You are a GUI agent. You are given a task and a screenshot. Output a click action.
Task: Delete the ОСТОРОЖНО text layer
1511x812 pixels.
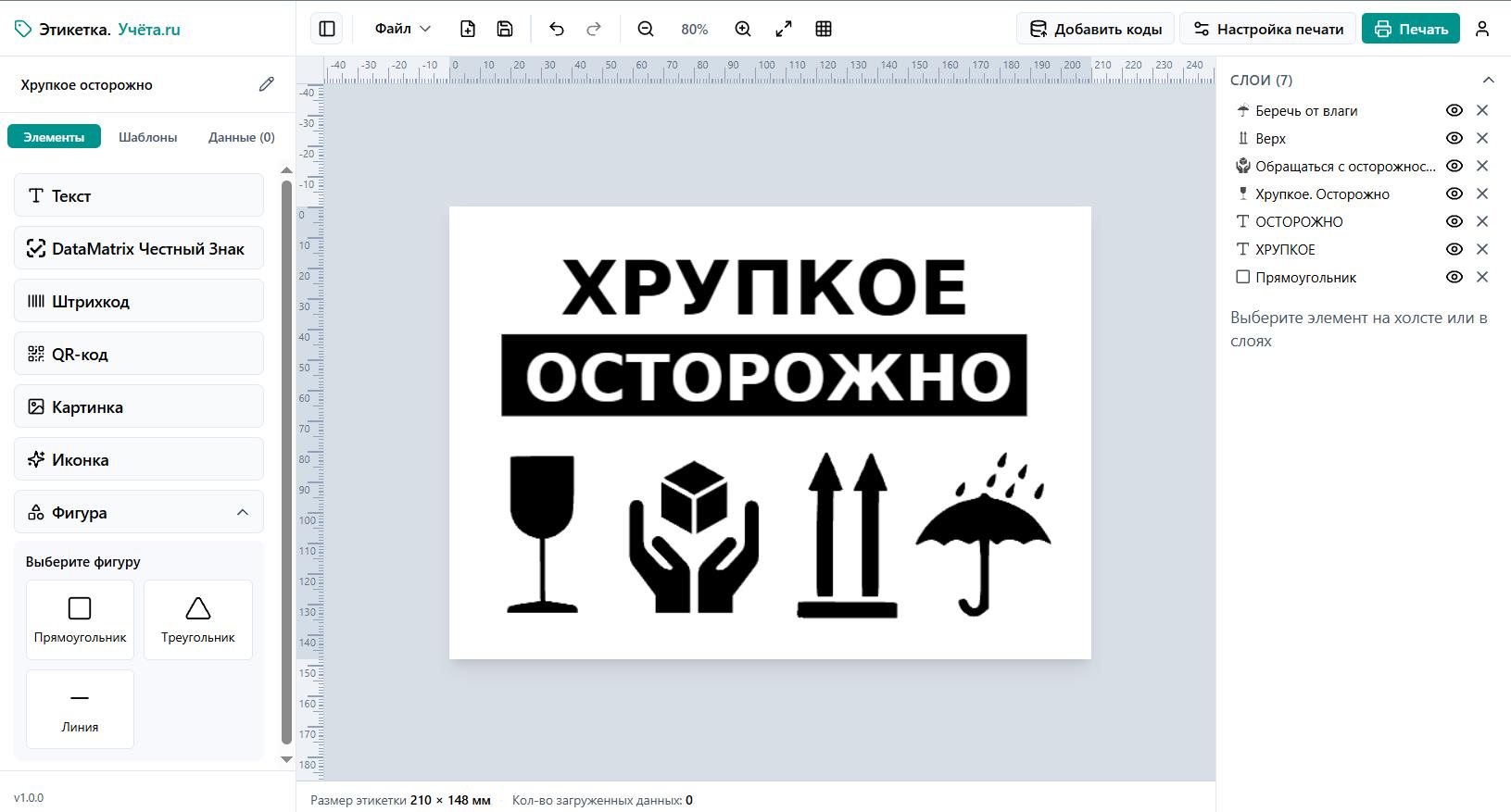[1482, 221]
